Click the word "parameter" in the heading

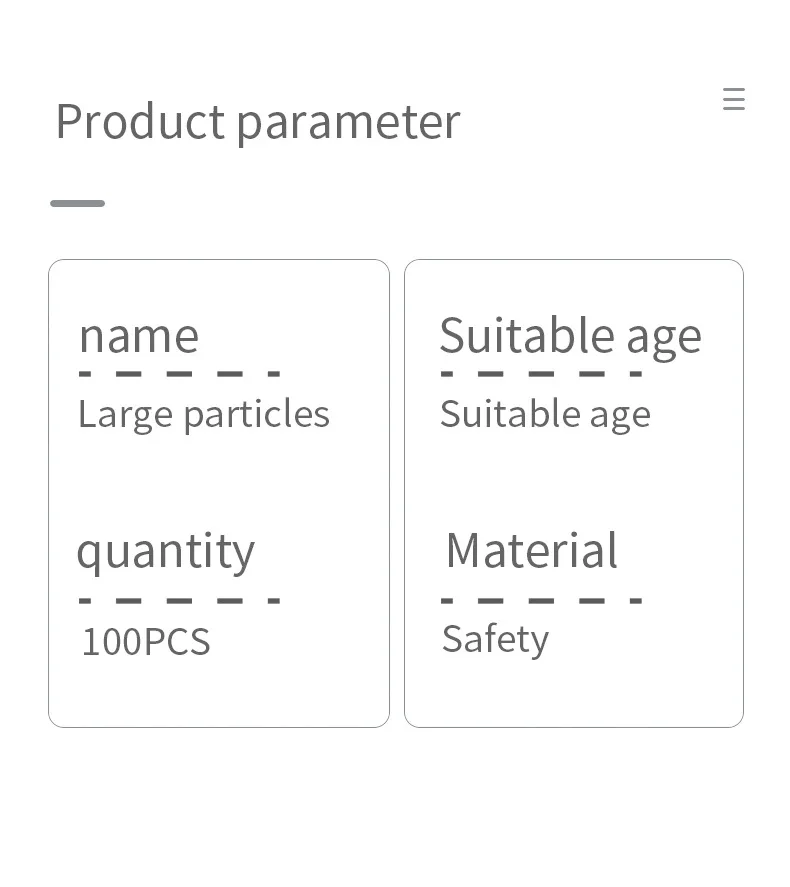tap(348, 122)
